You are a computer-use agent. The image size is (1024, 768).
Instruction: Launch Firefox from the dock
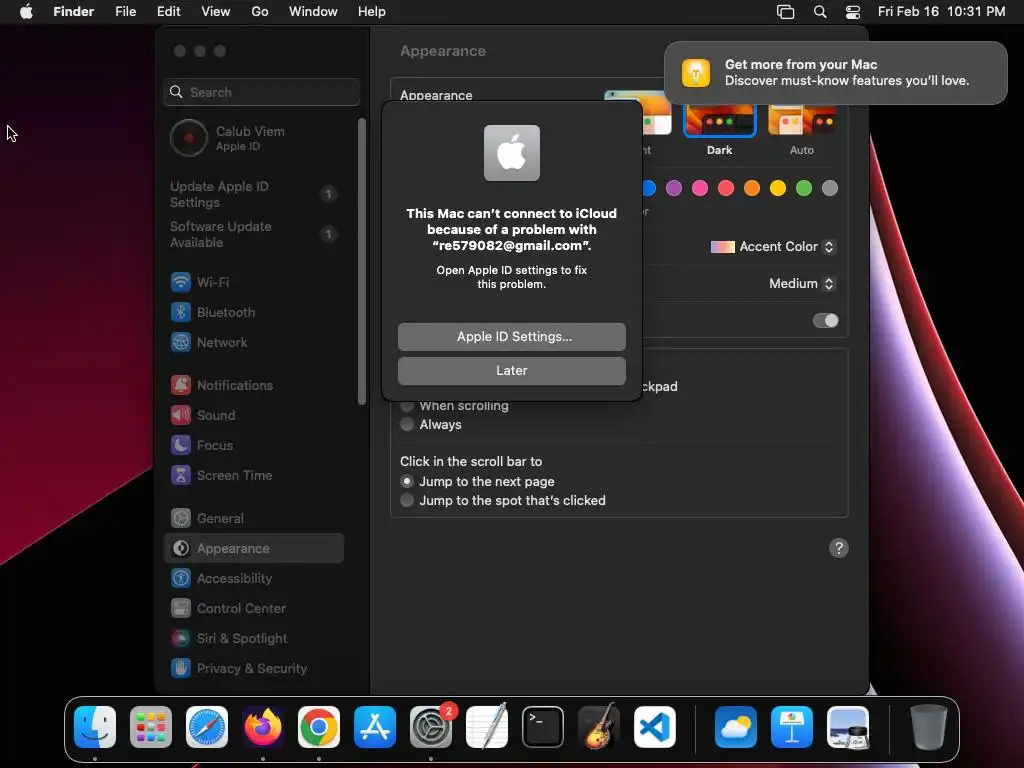263,727
